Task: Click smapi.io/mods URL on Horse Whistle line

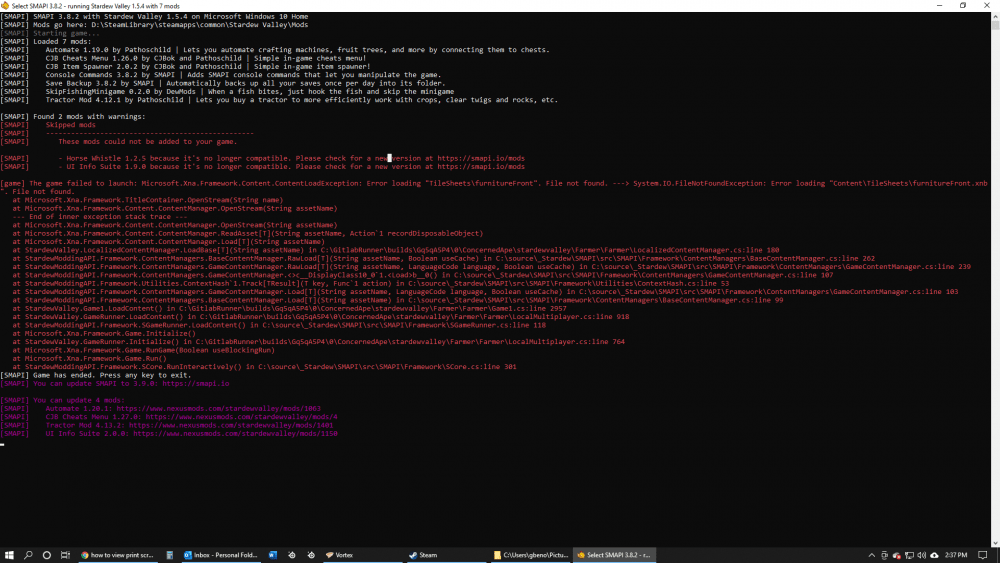Action: click(x=481, y=158)
